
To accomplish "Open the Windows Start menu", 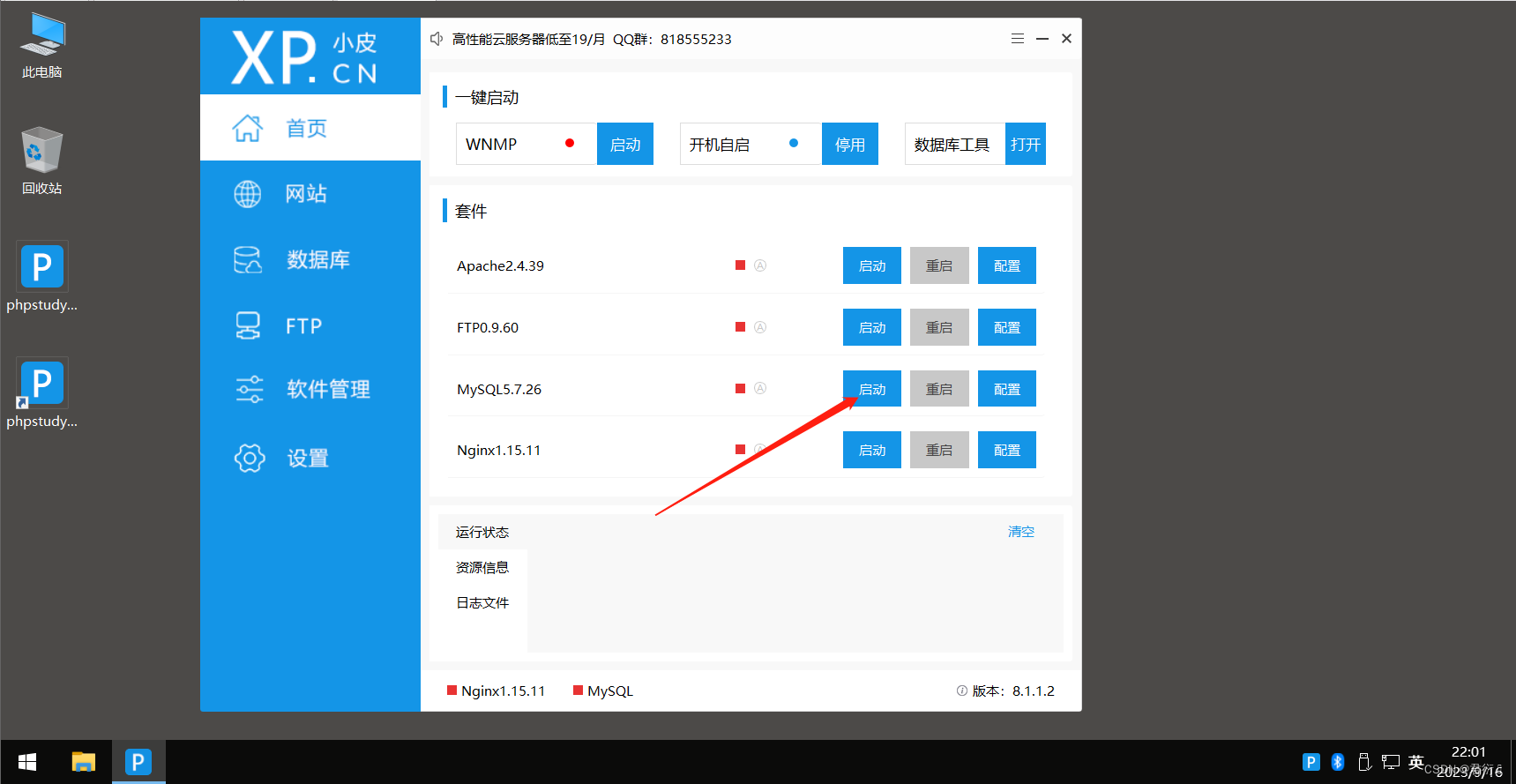I will pyautogui.click(x=27, y=762).
